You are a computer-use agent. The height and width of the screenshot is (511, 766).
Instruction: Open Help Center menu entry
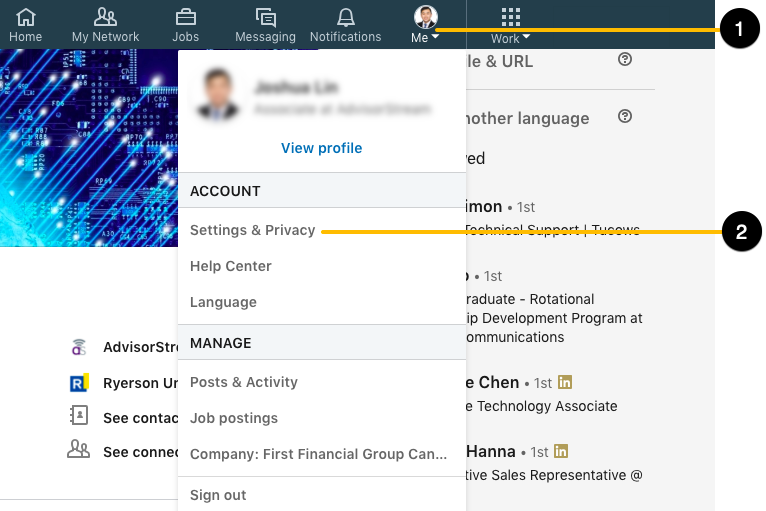click(231, 266)
